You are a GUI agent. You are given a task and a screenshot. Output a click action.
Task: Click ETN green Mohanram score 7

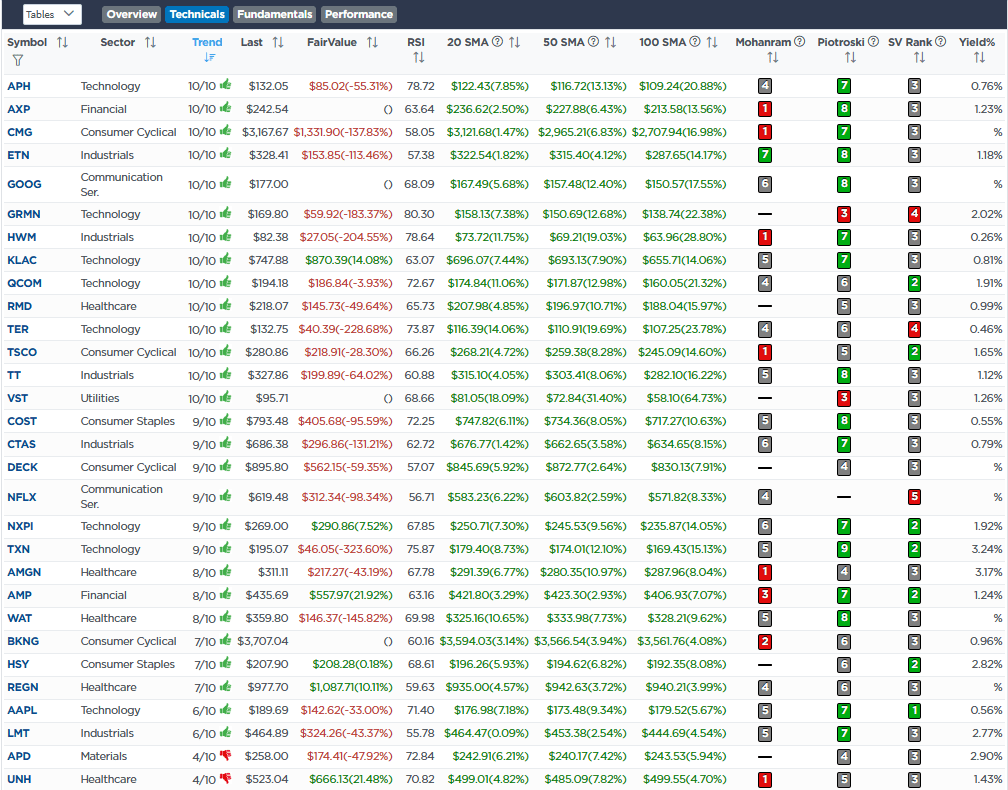pyautogui.click(x=764, y=155)
